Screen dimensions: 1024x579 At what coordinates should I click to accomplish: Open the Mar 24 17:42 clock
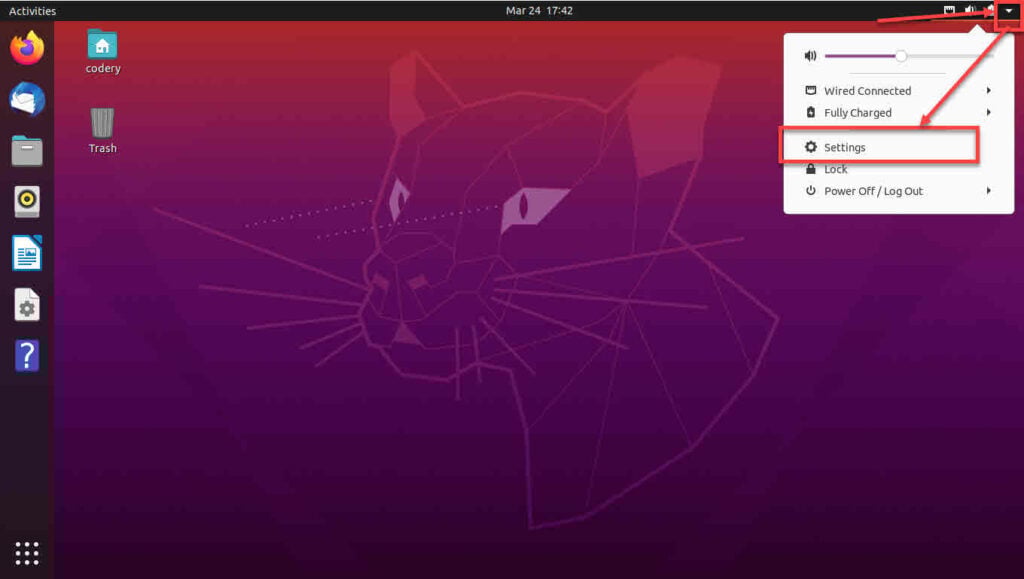point(539,10)
